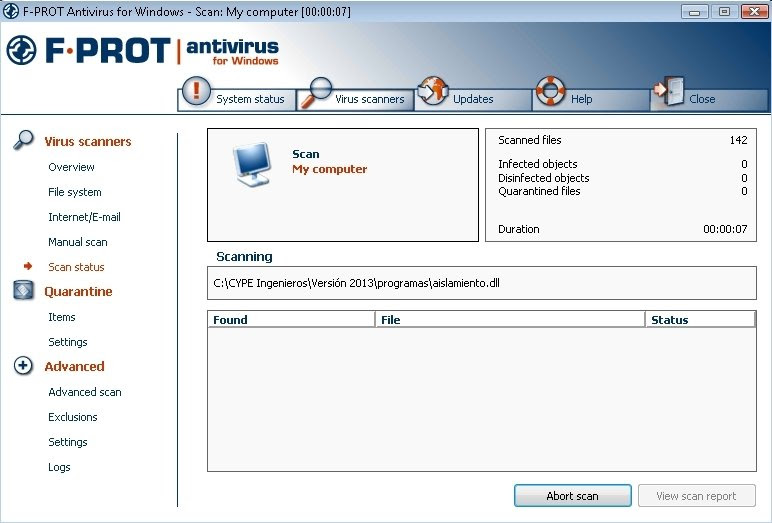Click the Virus scanners sidebar heading
The height and width of the screenshot is (523, 772).
[x=88, y=142]
